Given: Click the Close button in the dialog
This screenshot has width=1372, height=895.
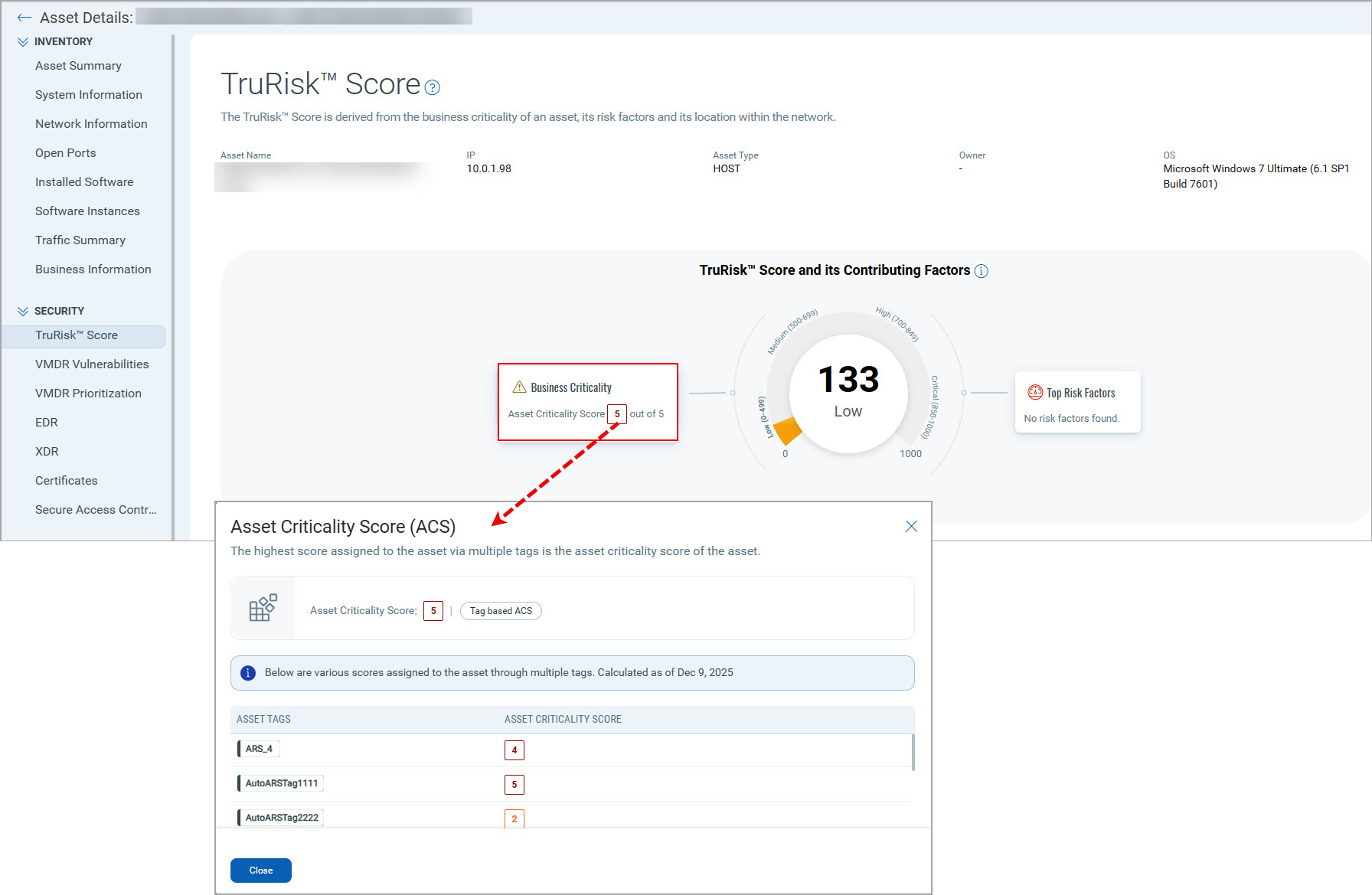Looking at the screenshot, I should (x=261, y=871).
